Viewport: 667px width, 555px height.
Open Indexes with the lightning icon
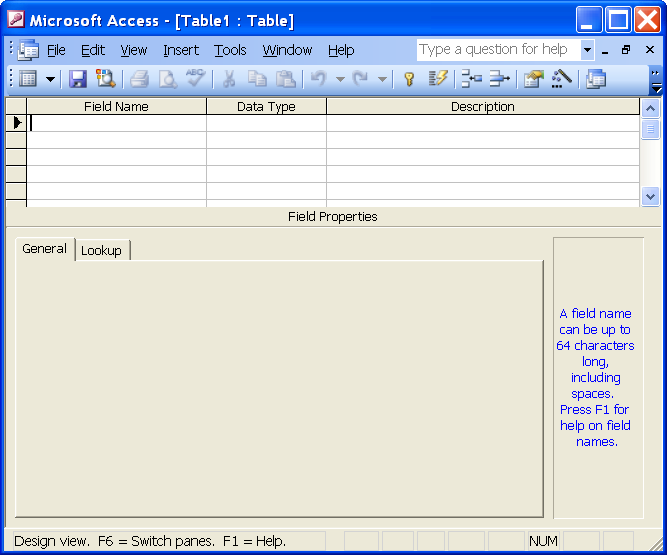click(438, 79)
